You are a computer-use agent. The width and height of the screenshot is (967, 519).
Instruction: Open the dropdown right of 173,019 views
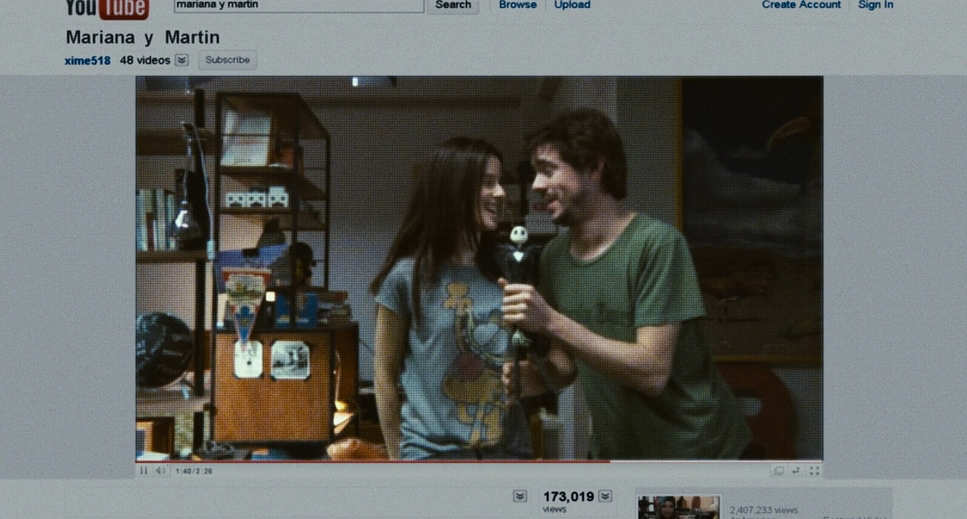[x=605, y=496]
